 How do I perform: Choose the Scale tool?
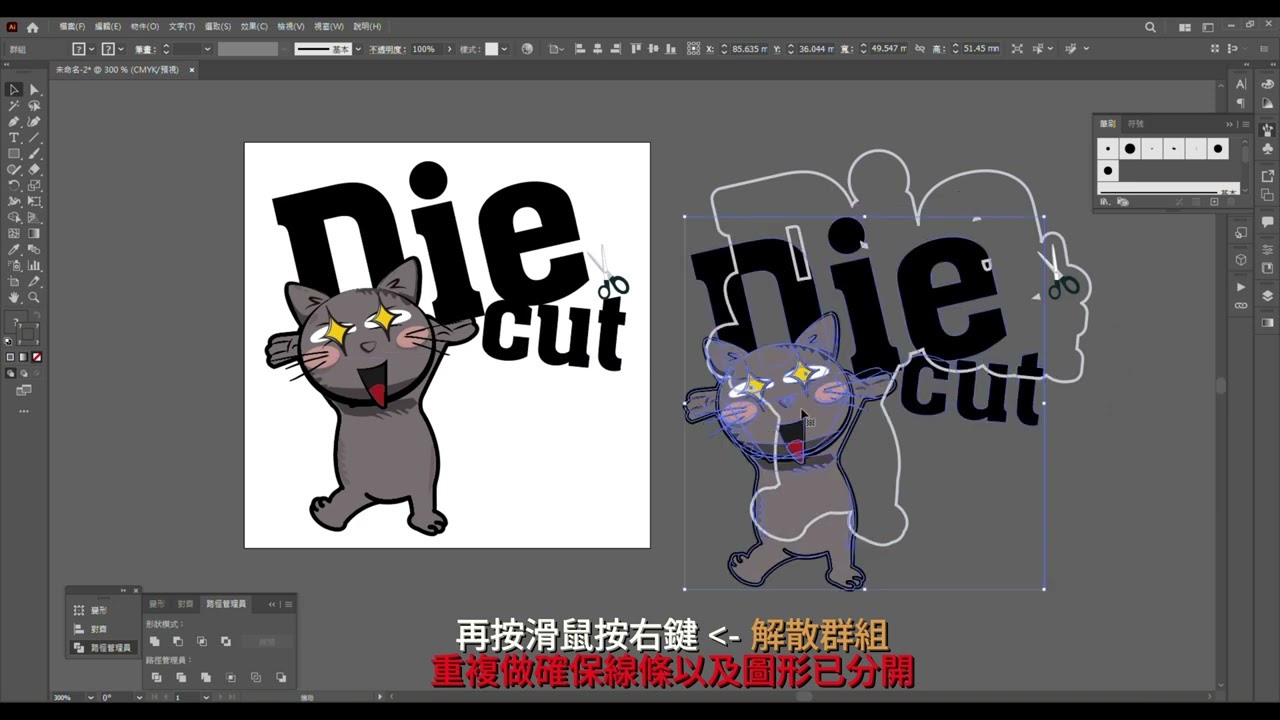[x=34, y=185]
